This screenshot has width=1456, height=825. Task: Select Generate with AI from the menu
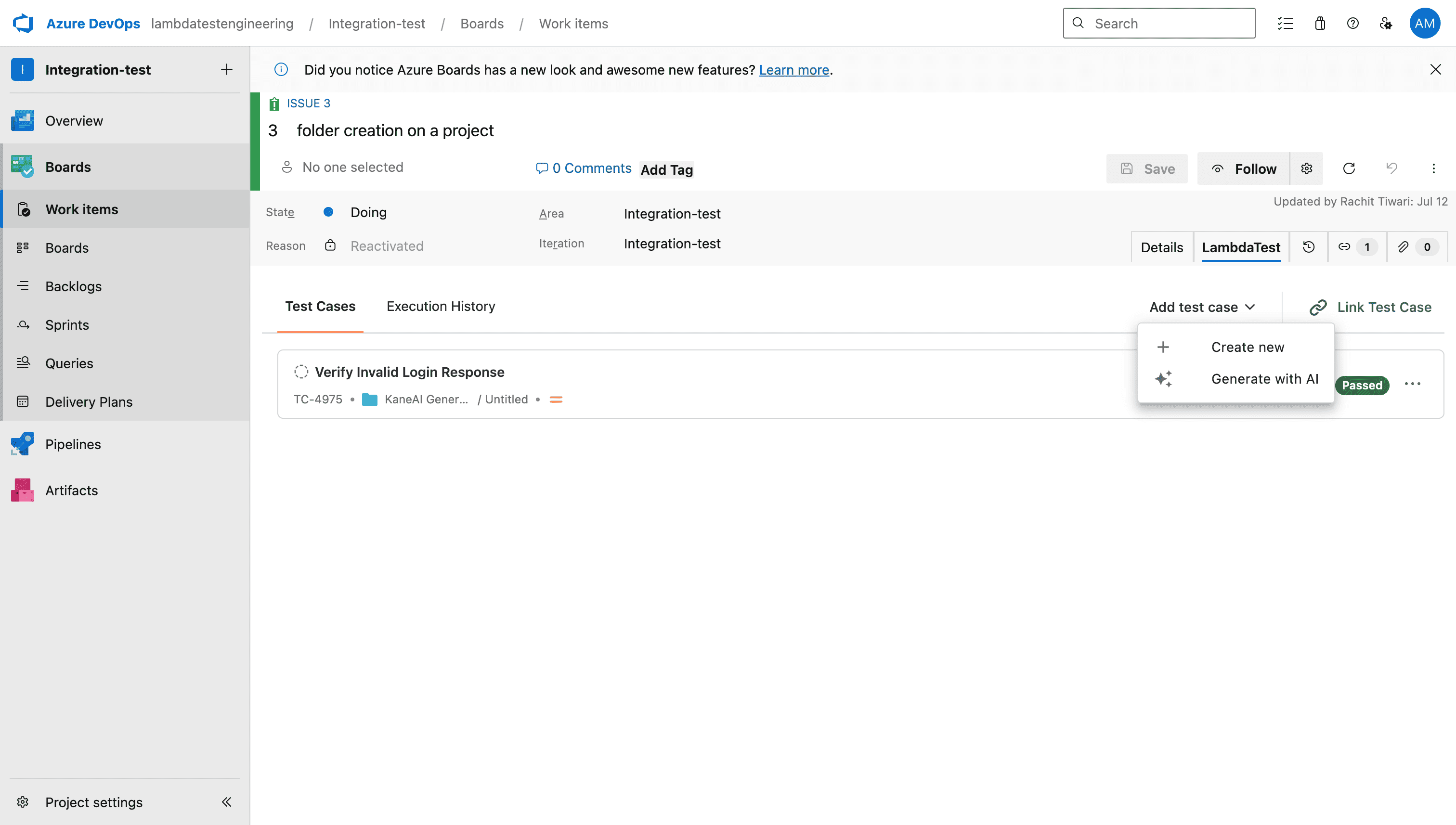point(1264,378)
